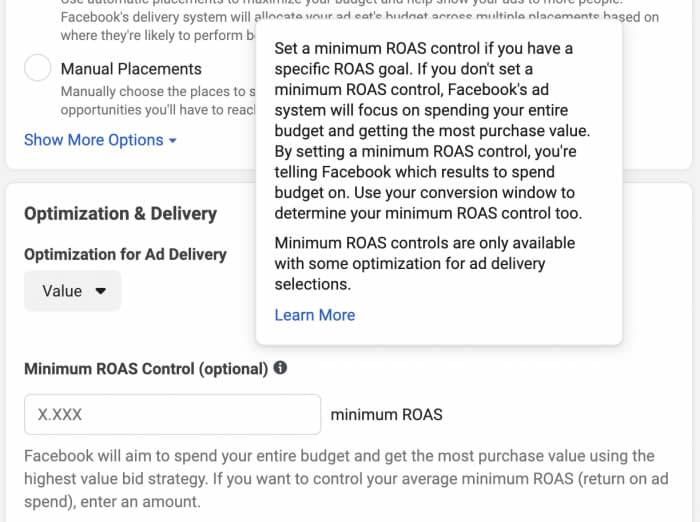Click the Optimization for Ad Delivery label
Viewport: 700px width, 522px height.
coord(125,255)
